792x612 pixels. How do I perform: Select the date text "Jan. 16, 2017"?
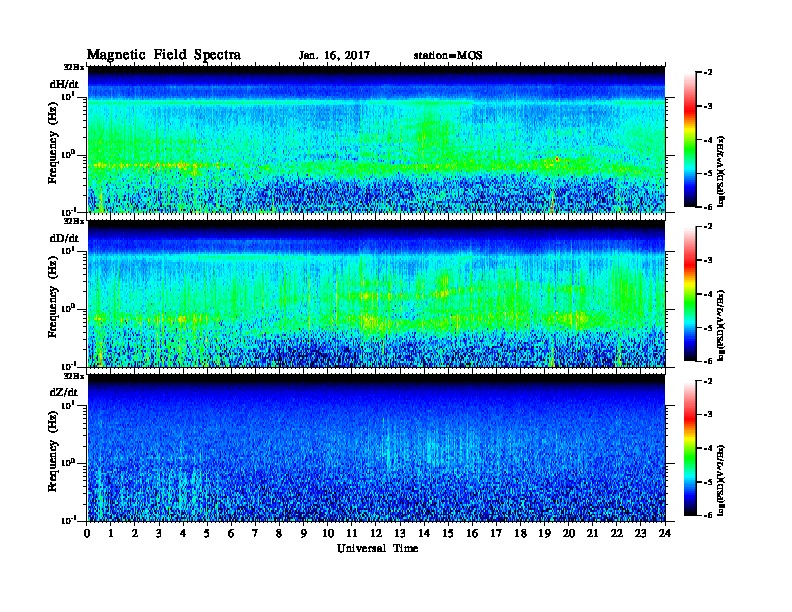(334, 56)
